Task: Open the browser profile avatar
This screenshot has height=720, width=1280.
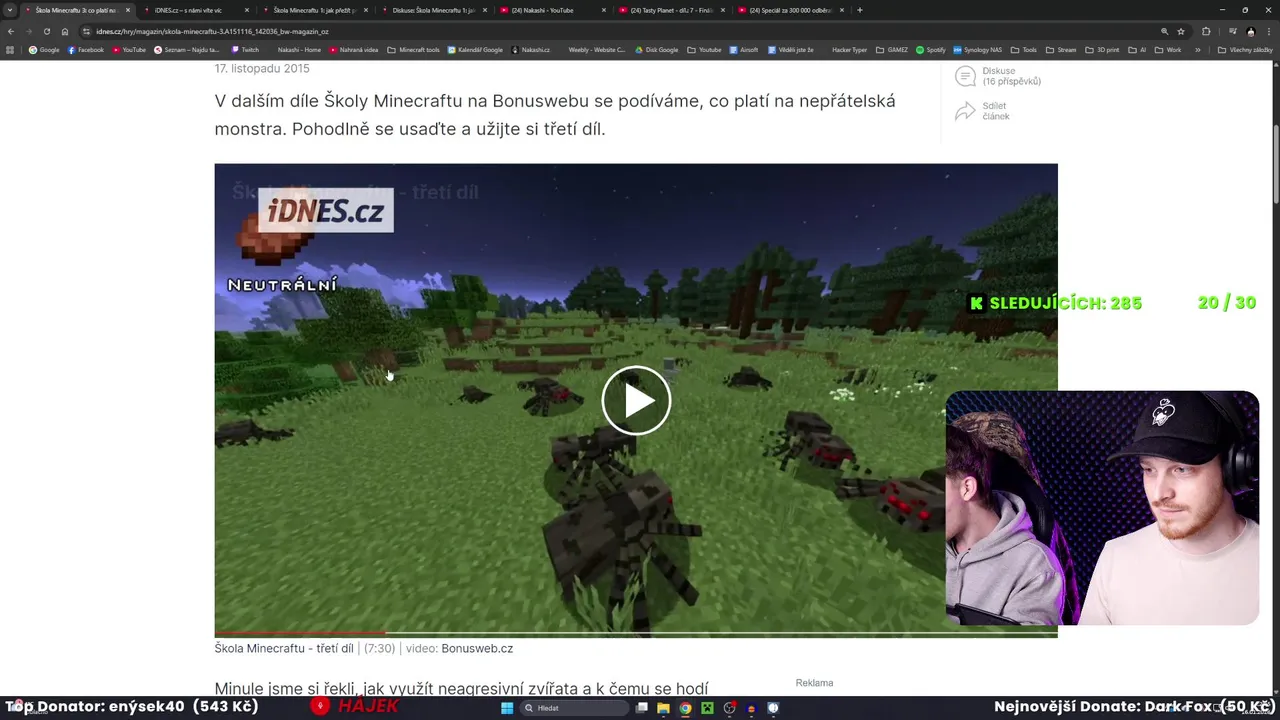Action: (1251, 31)
